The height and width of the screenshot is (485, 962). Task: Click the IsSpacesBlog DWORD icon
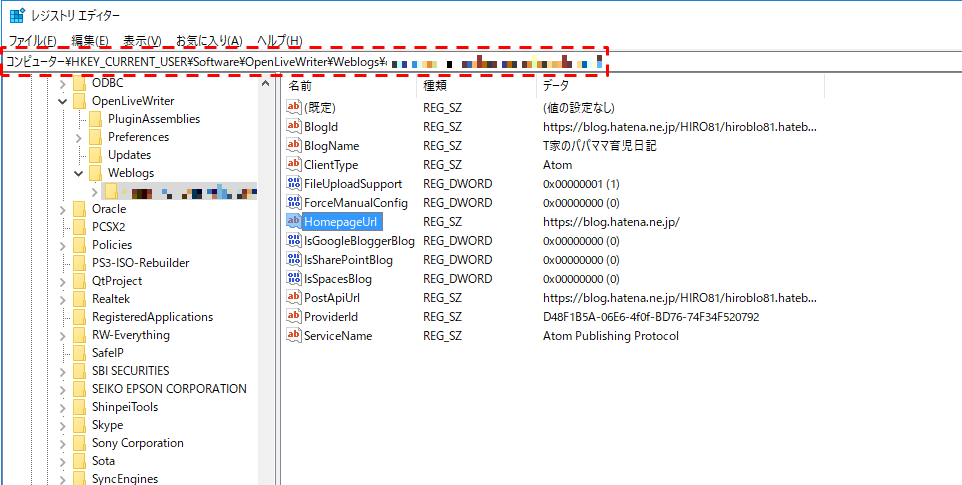point(294,278)
